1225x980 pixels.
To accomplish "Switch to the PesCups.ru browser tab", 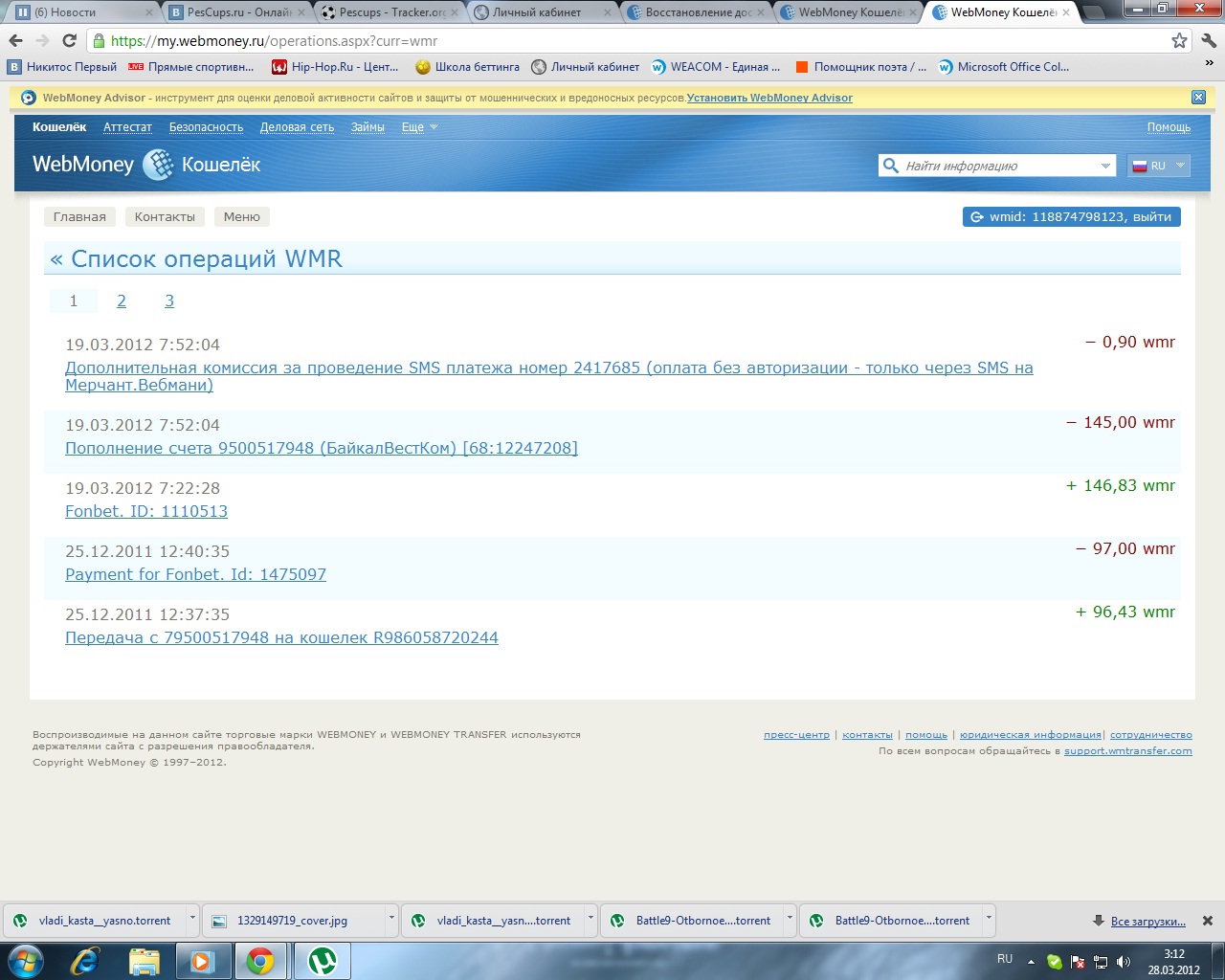I will click(x=237, y=12).
